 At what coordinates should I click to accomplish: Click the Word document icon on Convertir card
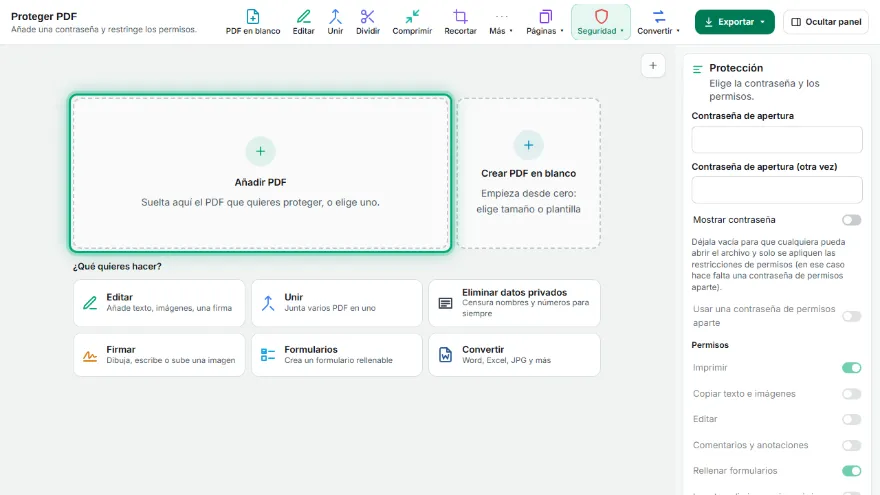coord(445,355)
